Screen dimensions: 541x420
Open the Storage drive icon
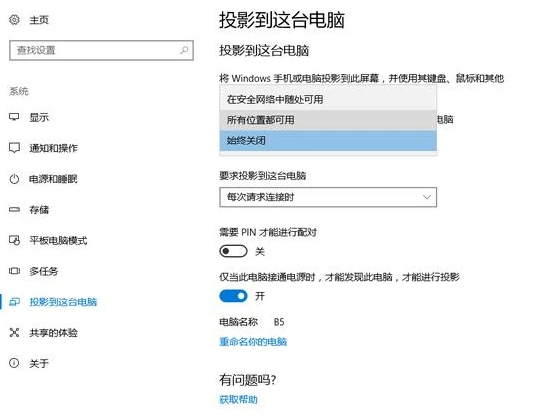14,209
